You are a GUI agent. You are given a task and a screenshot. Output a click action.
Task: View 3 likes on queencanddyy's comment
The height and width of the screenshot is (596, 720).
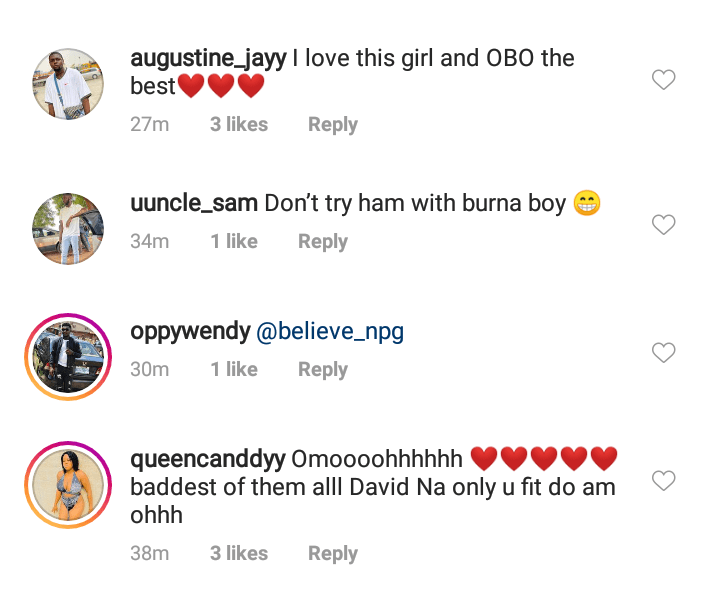(239, 554)
